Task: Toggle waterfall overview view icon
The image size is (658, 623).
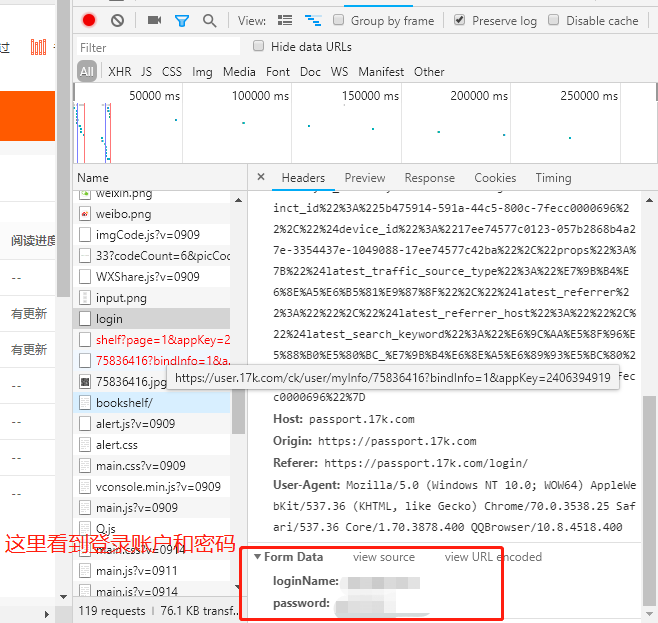Action: 313,20
